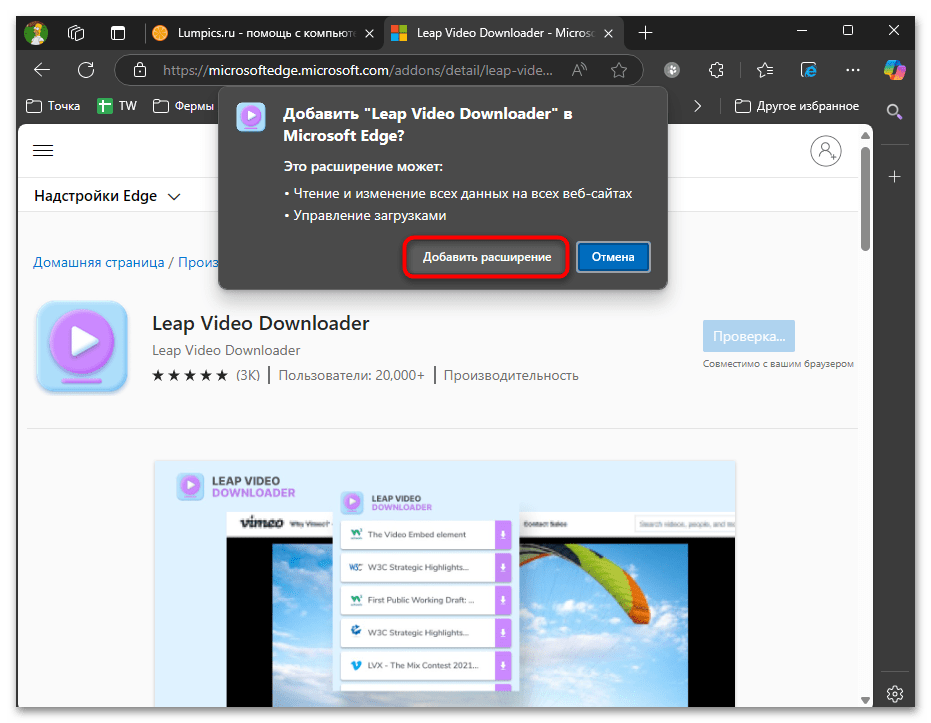931x723 pixels.
Task: Expand the Надстройки Edge dropdown
Action: [107, 196]
